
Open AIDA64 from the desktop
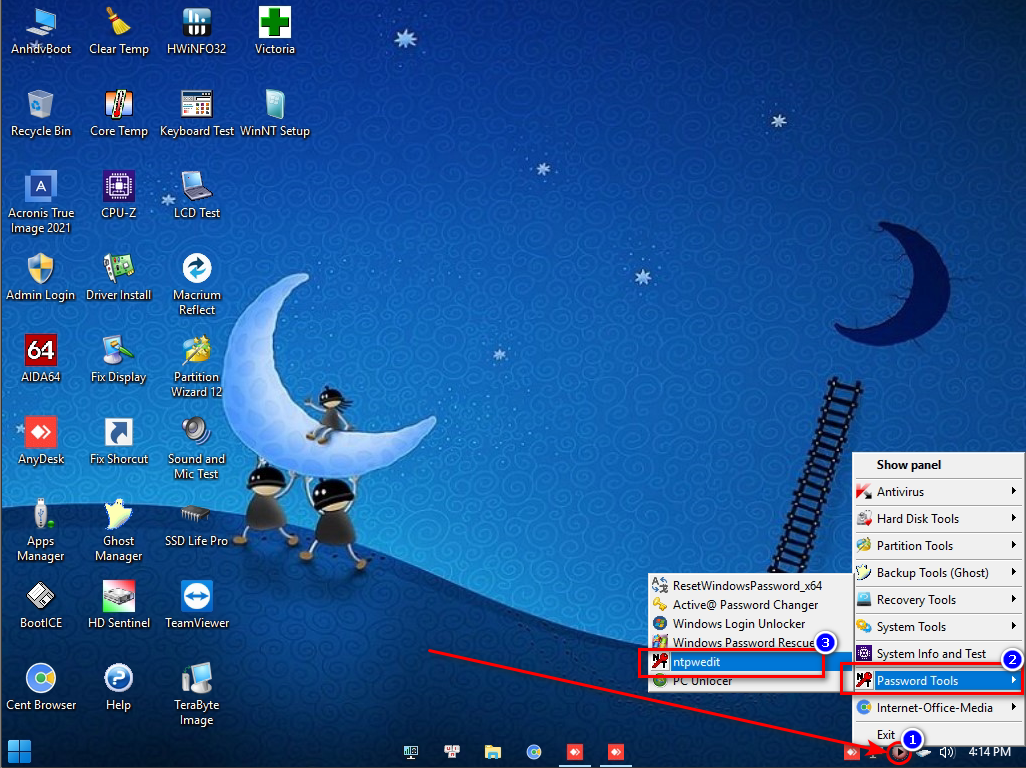click(41, 359)
